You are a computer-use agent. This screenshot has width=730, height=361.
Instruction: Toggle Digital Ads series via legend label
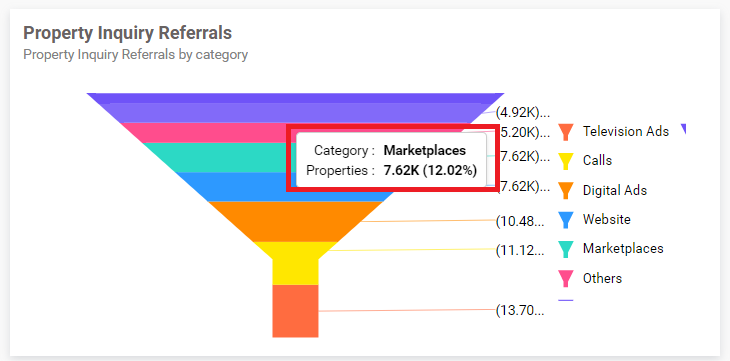(x=615, y=190)
